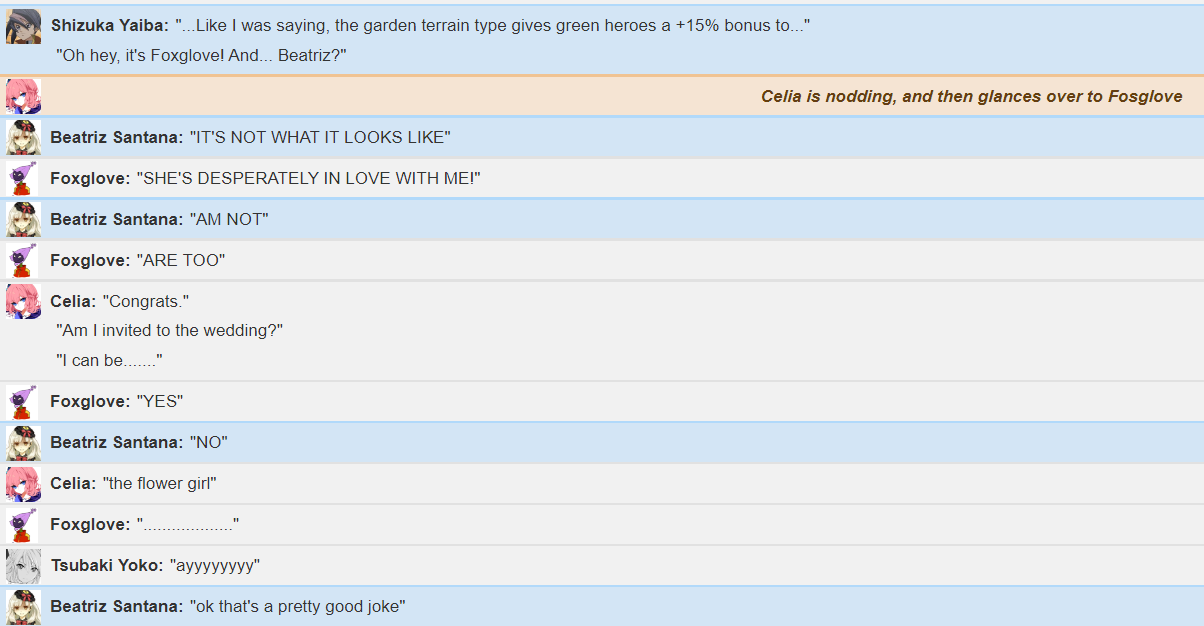Image resolution: width=1204 pixels, height=626 pixels.
Task: Click Foxglove avatar beside "YES" reply
Action: coord(23,402)
